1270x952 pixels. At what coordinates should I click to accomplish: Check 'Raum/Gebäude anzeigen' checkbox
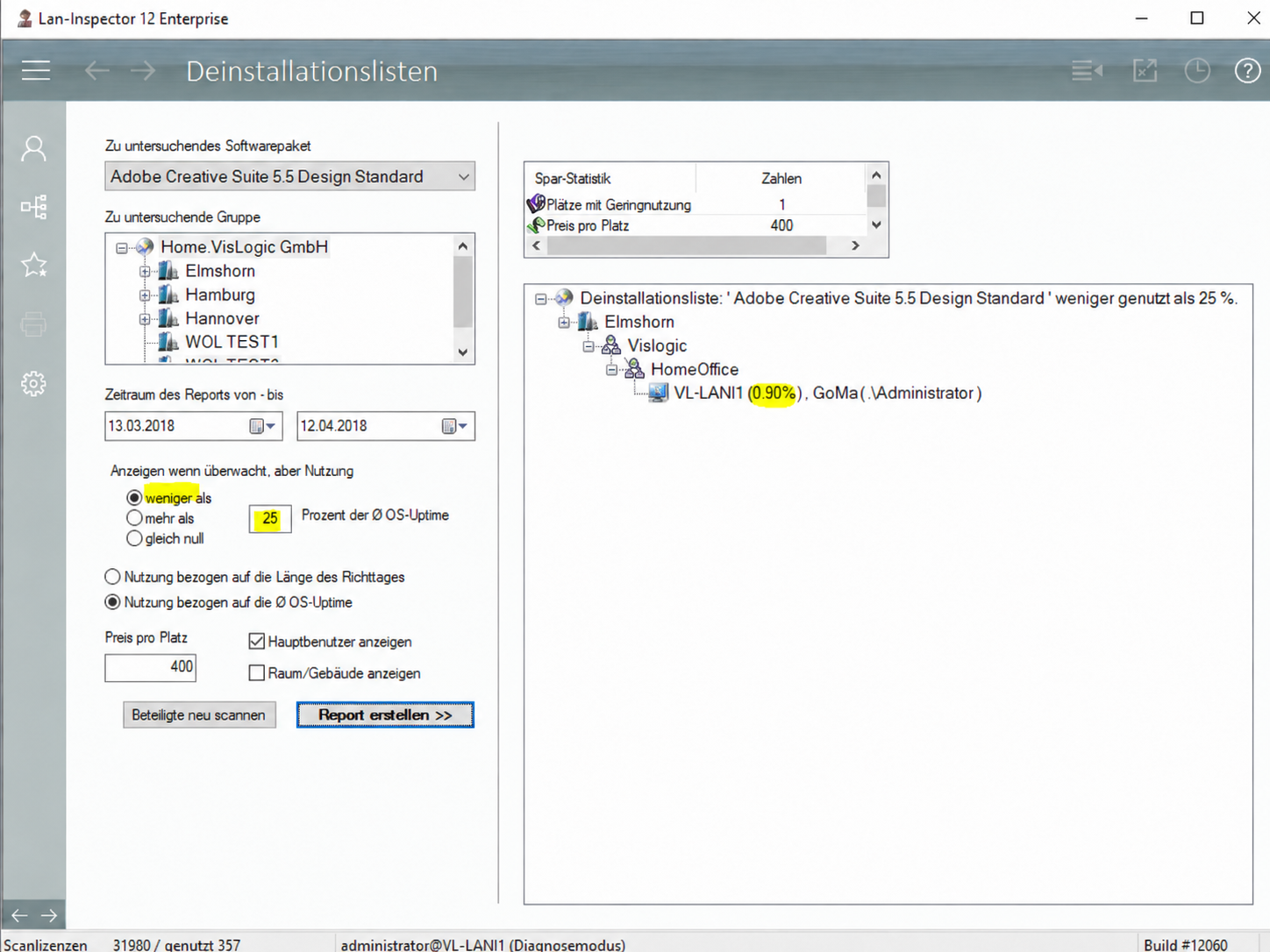[257, 673]
